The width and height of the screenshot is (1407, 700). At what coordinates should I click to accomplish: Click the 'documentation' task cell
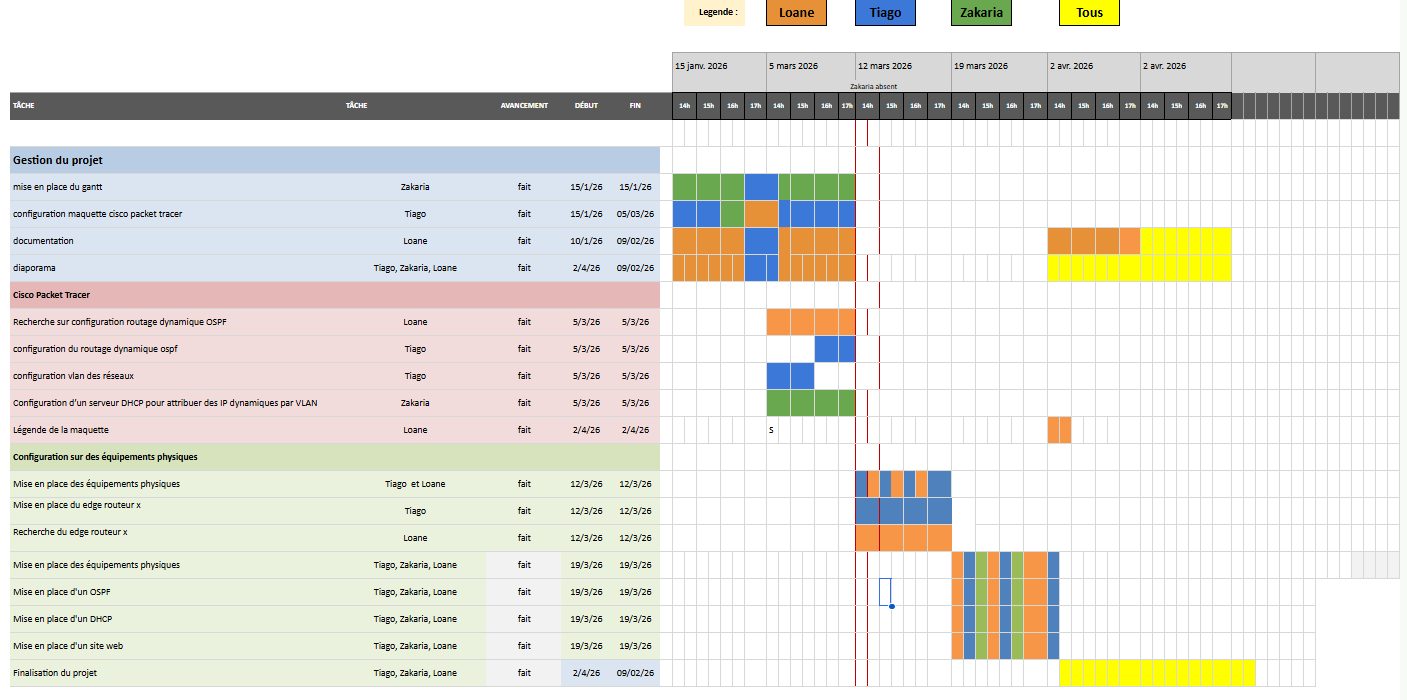(x=43, y=241)
